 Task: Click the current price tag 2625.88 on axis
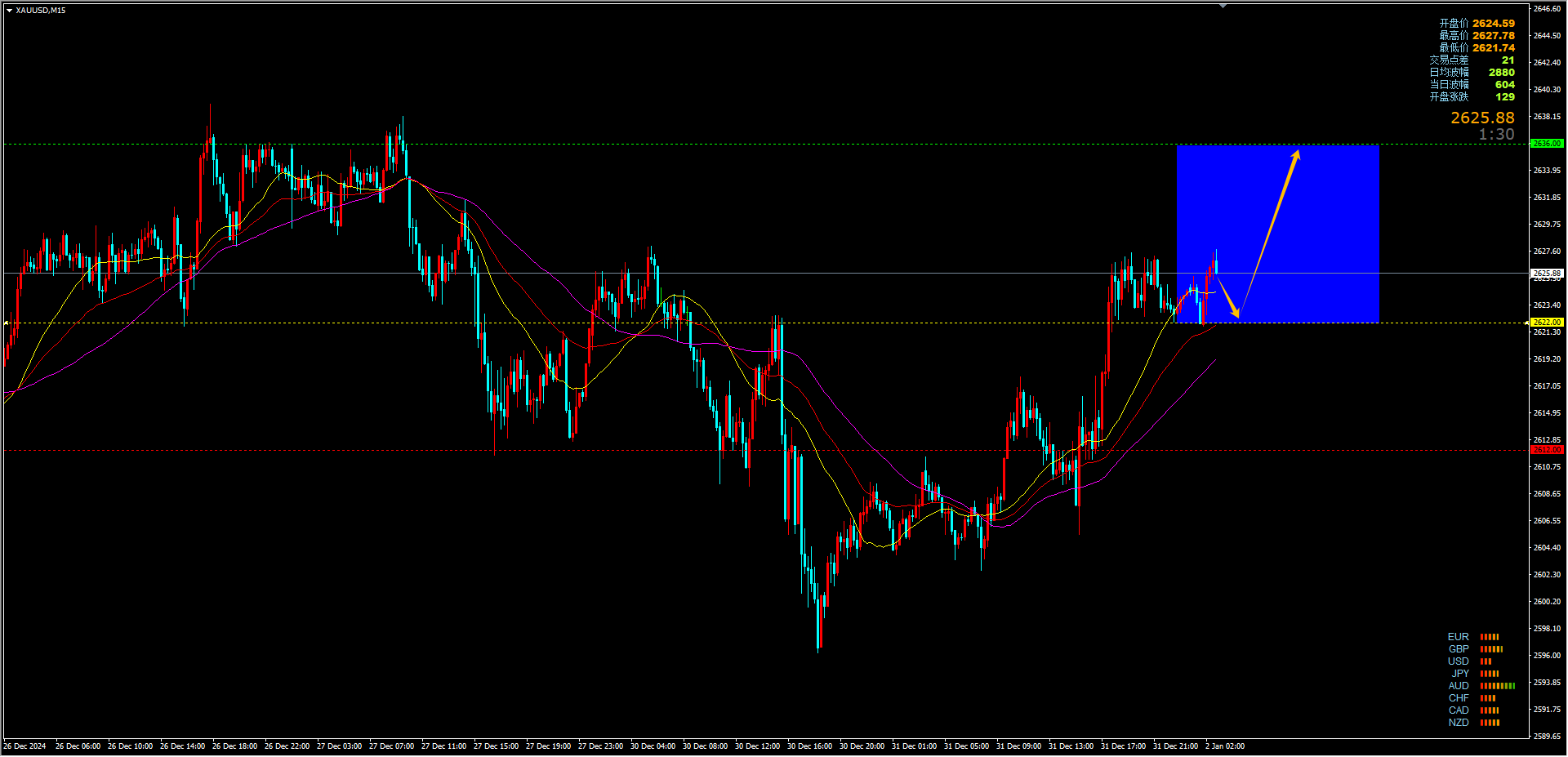1547,274
